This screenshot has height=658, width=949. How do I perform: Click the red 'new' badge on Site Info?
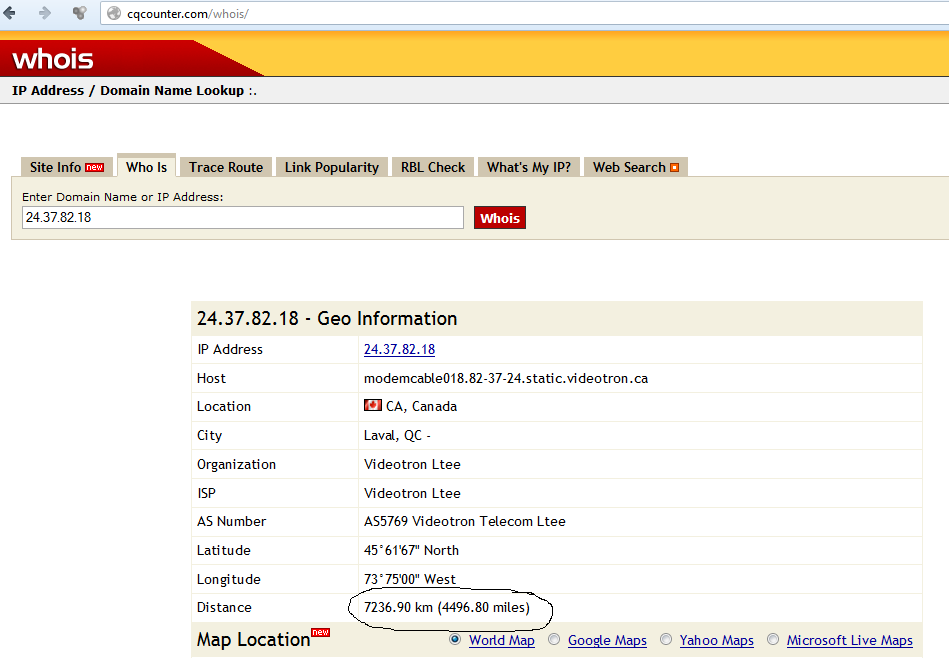coord(94,168)
